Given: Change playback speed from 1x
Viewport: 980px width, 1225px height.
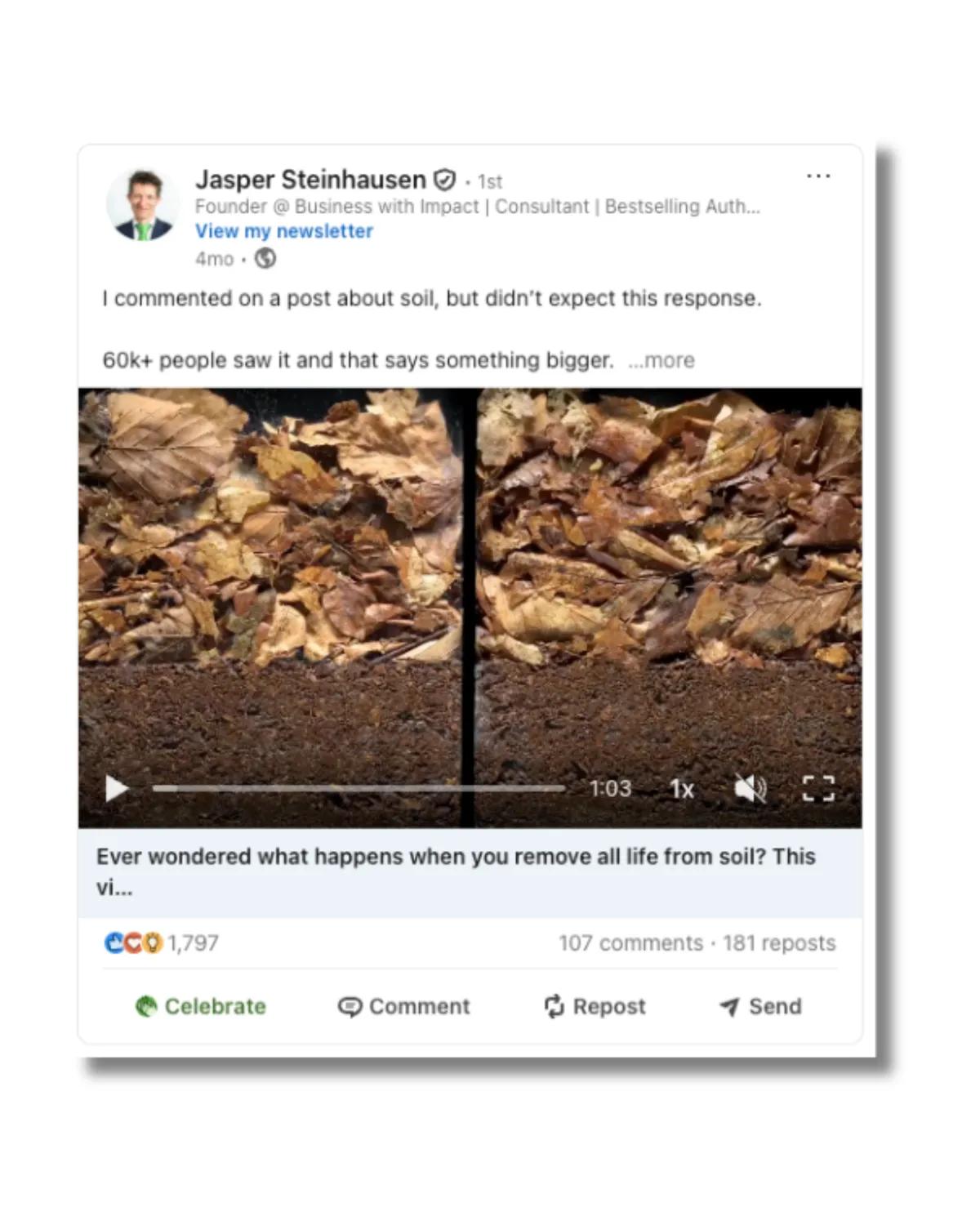Looking at the screenshot, I should tap(681, 789).
